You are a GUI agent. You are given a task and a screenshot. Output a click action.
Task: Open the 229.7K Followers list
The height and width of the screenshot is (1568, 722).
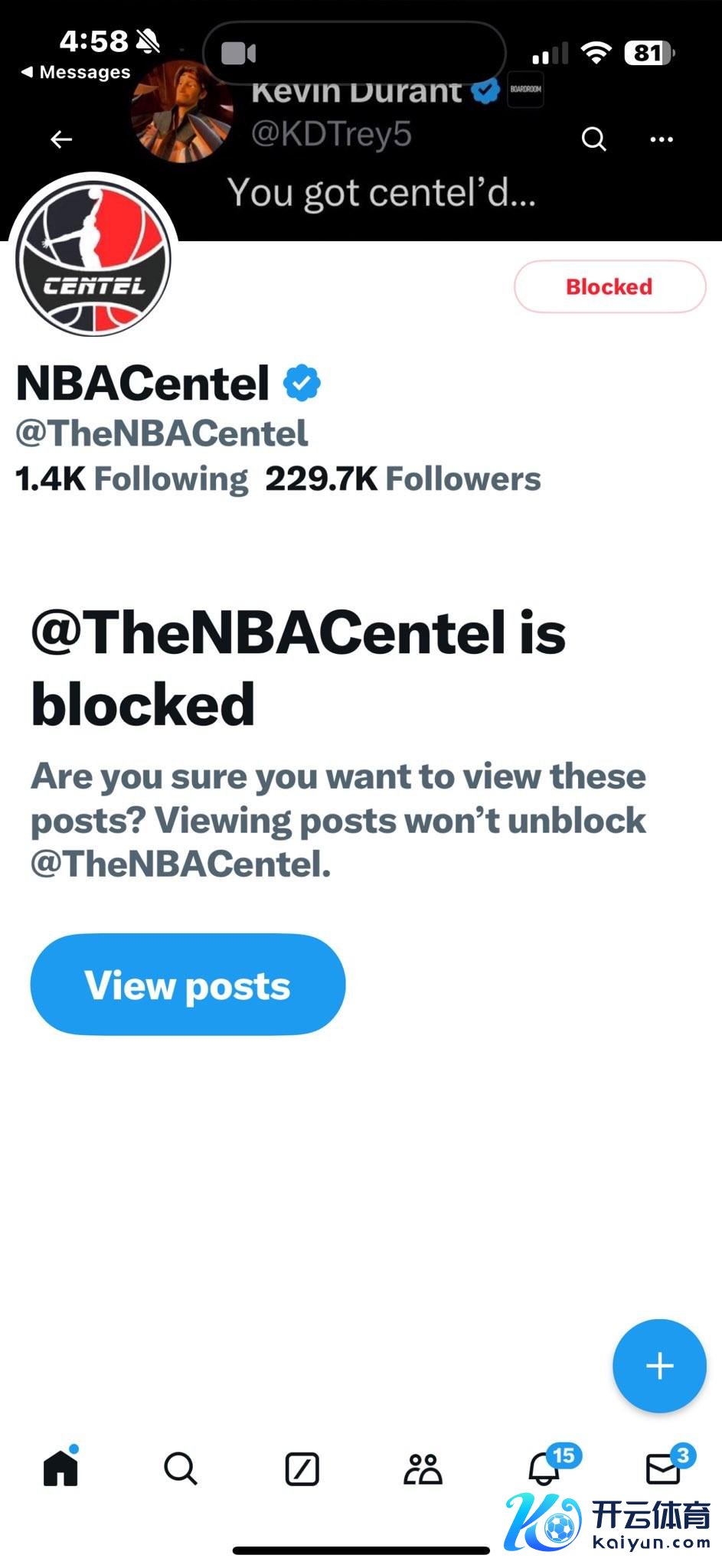(403, 479)
